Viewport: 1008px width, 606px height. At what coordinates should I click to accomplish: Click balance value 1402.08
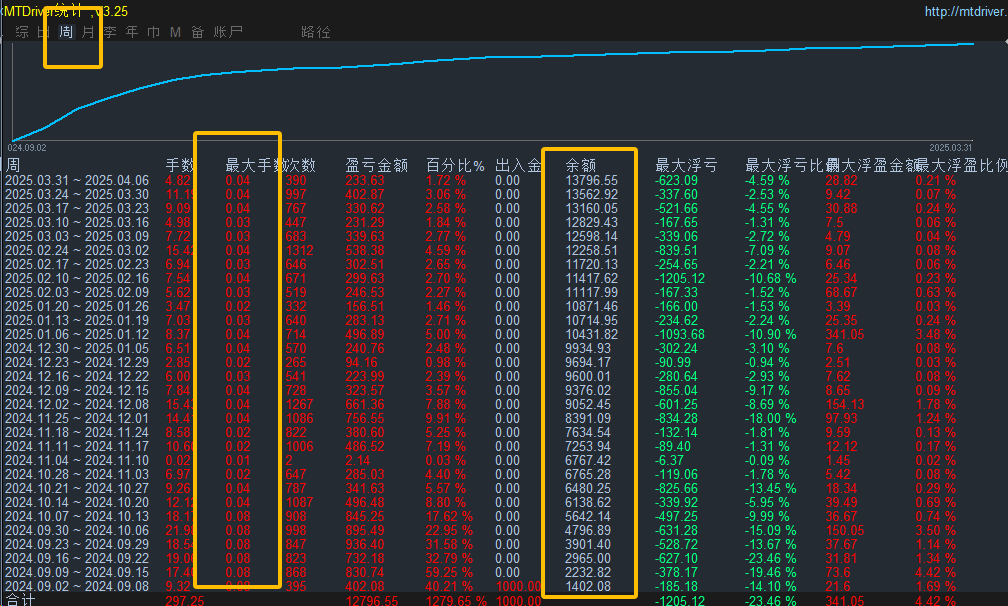click(x=588, y=586)
